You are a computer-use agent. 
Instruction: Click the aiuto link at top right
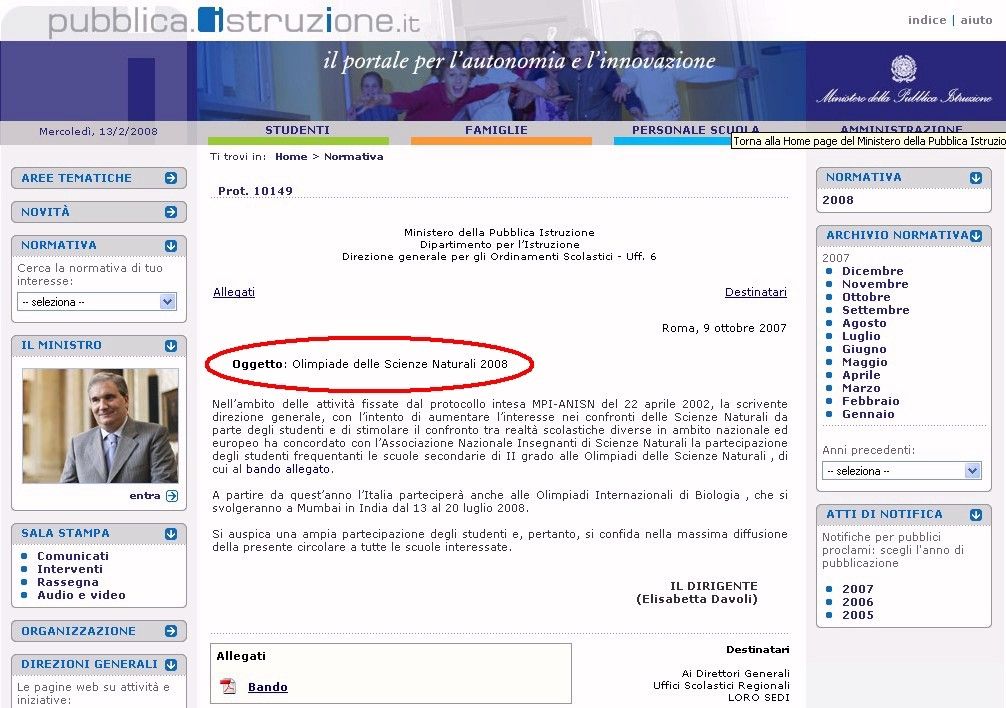click(976, 20)
